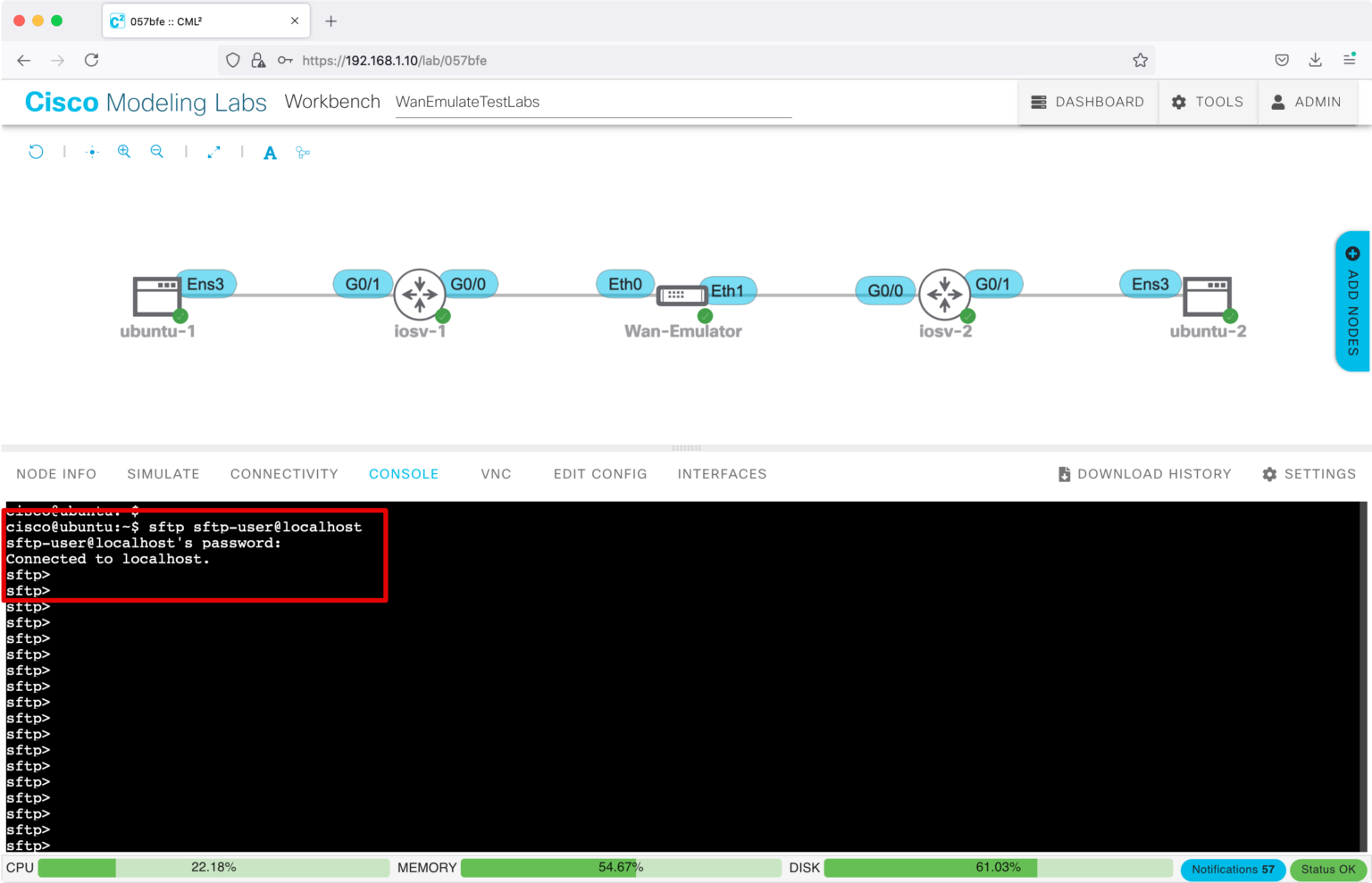Open console SETTINGS

(x=1309, y=474)
